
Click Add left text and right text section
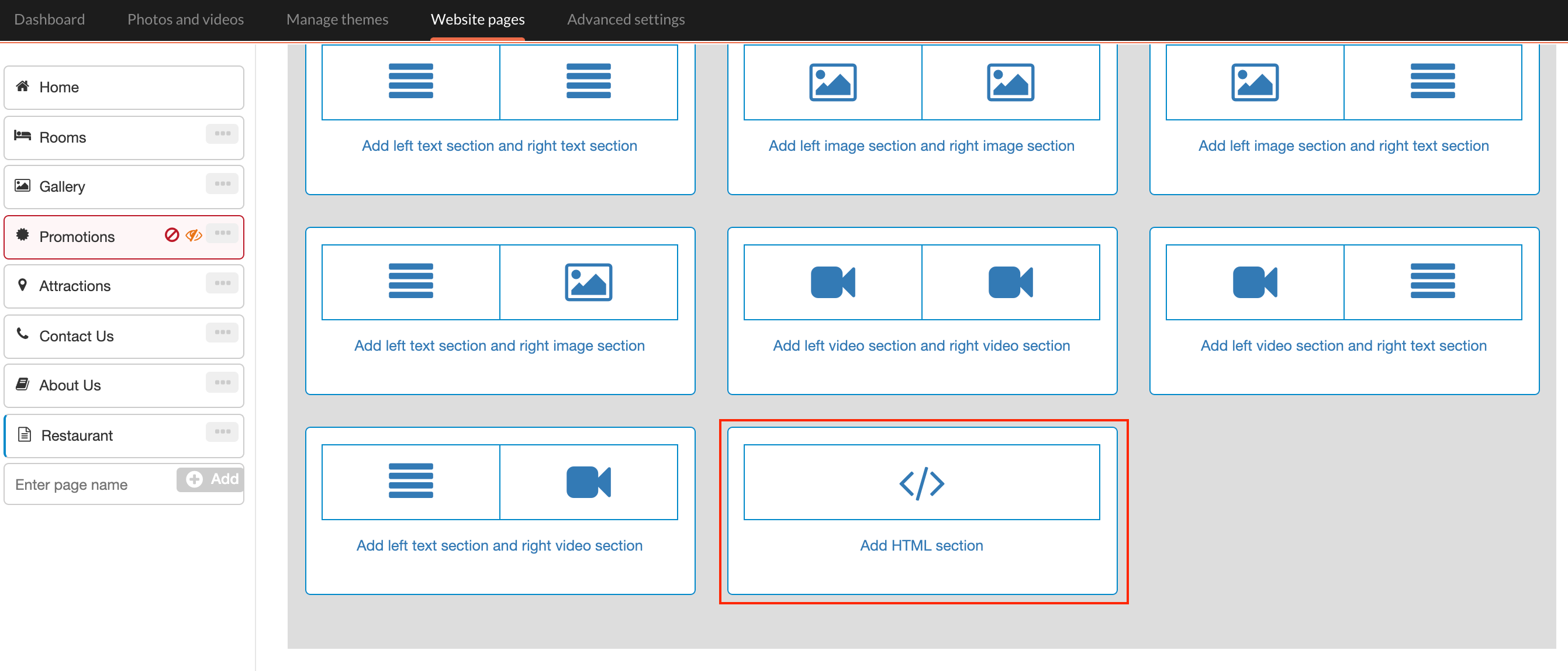(x=499, y=146)
